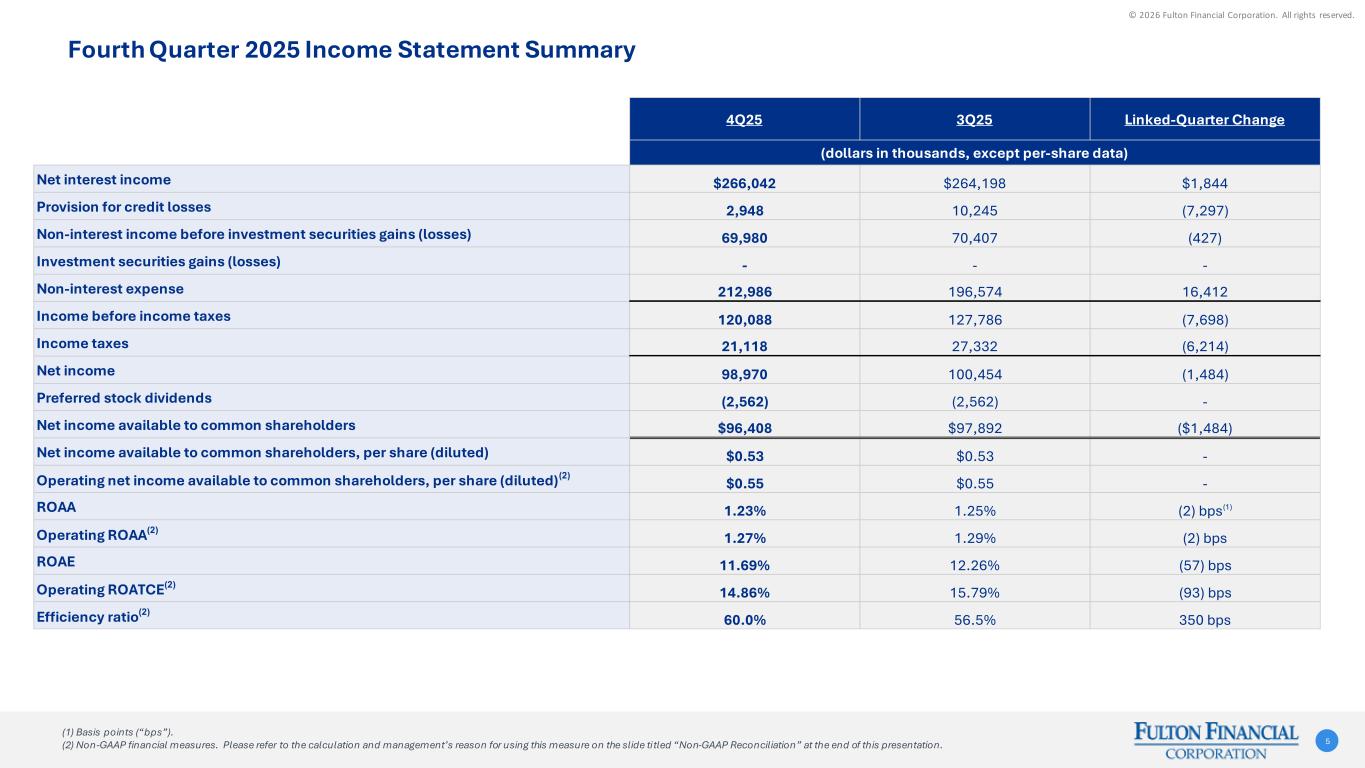Select the 3Q25 non-interest expense value 196,574
The height and width of the screenshot is (768, 1365).
(974, 292)
